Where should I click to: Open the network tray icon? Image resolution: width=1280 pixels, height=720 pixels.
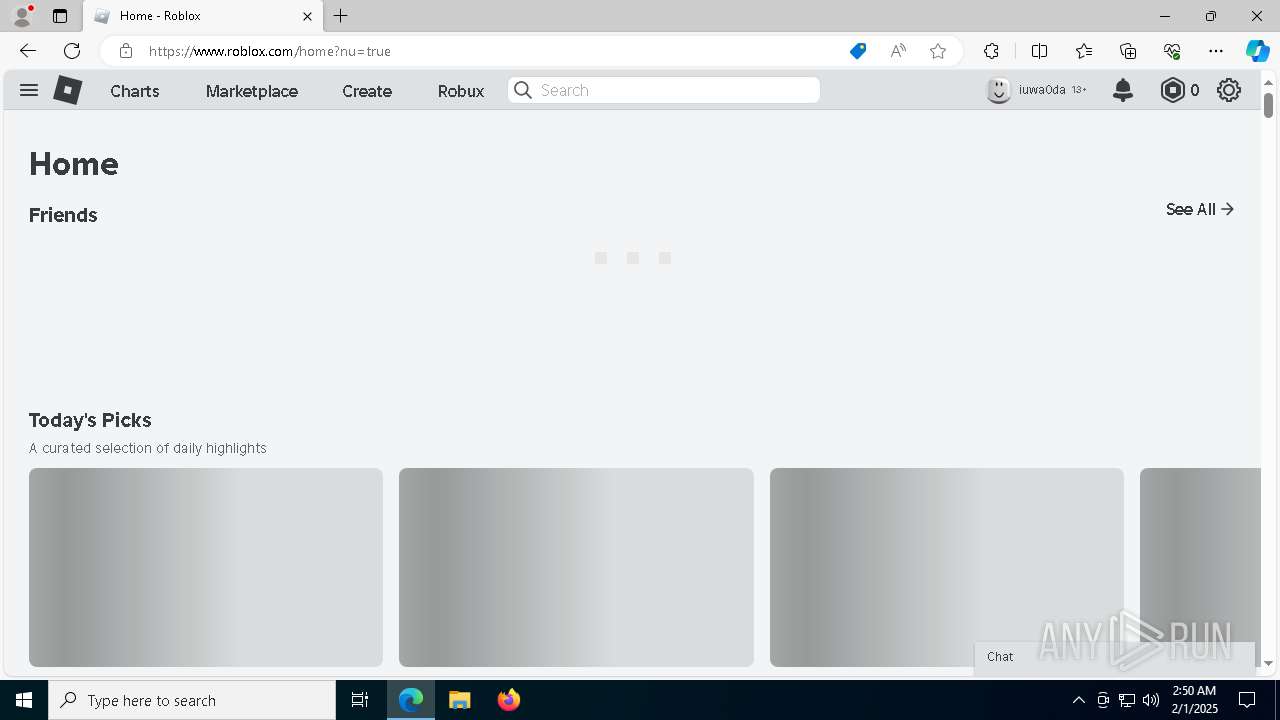1127,700
